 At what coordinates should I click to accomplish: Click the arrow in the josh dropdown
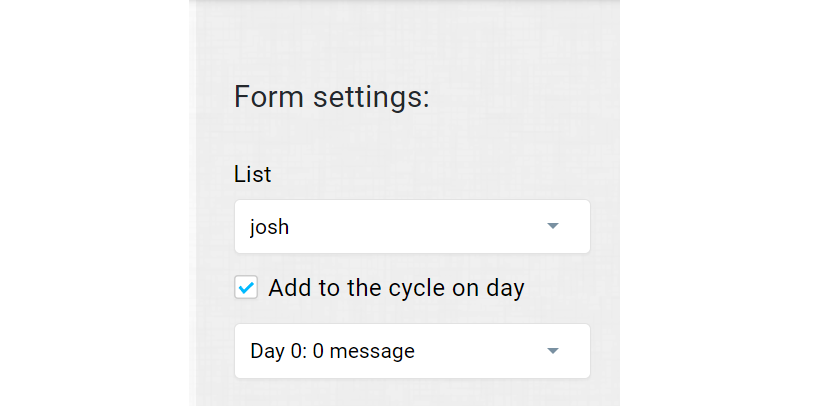coord(552,227)
